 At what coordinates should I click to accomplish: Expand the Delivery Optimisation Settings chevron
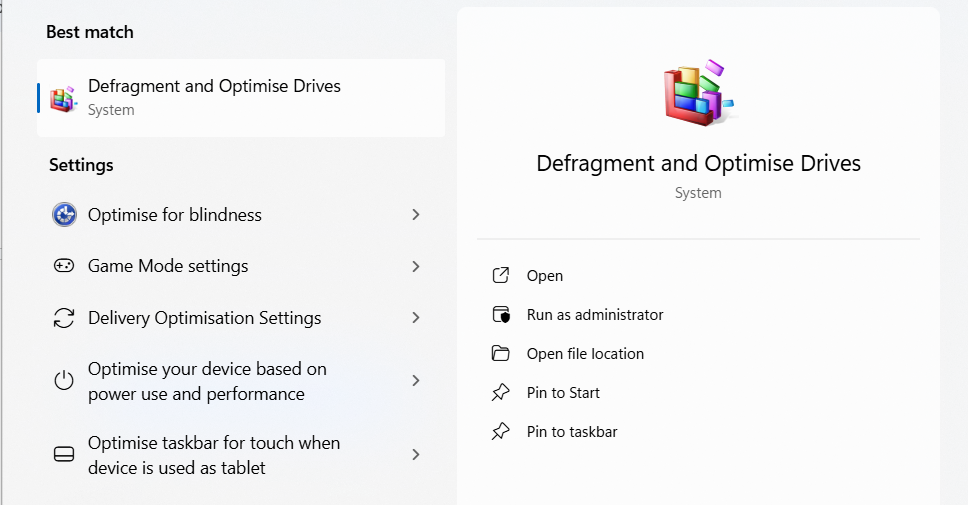(416, 318)
